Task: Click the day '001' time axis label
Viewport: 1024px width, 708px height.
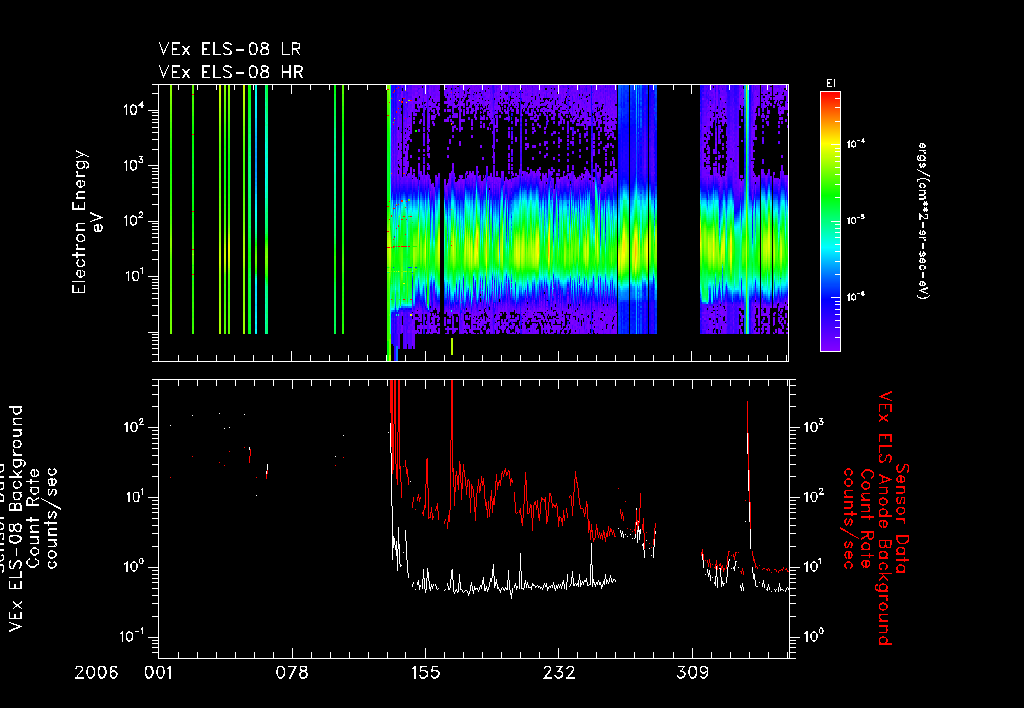Action: tap(161, 672)
